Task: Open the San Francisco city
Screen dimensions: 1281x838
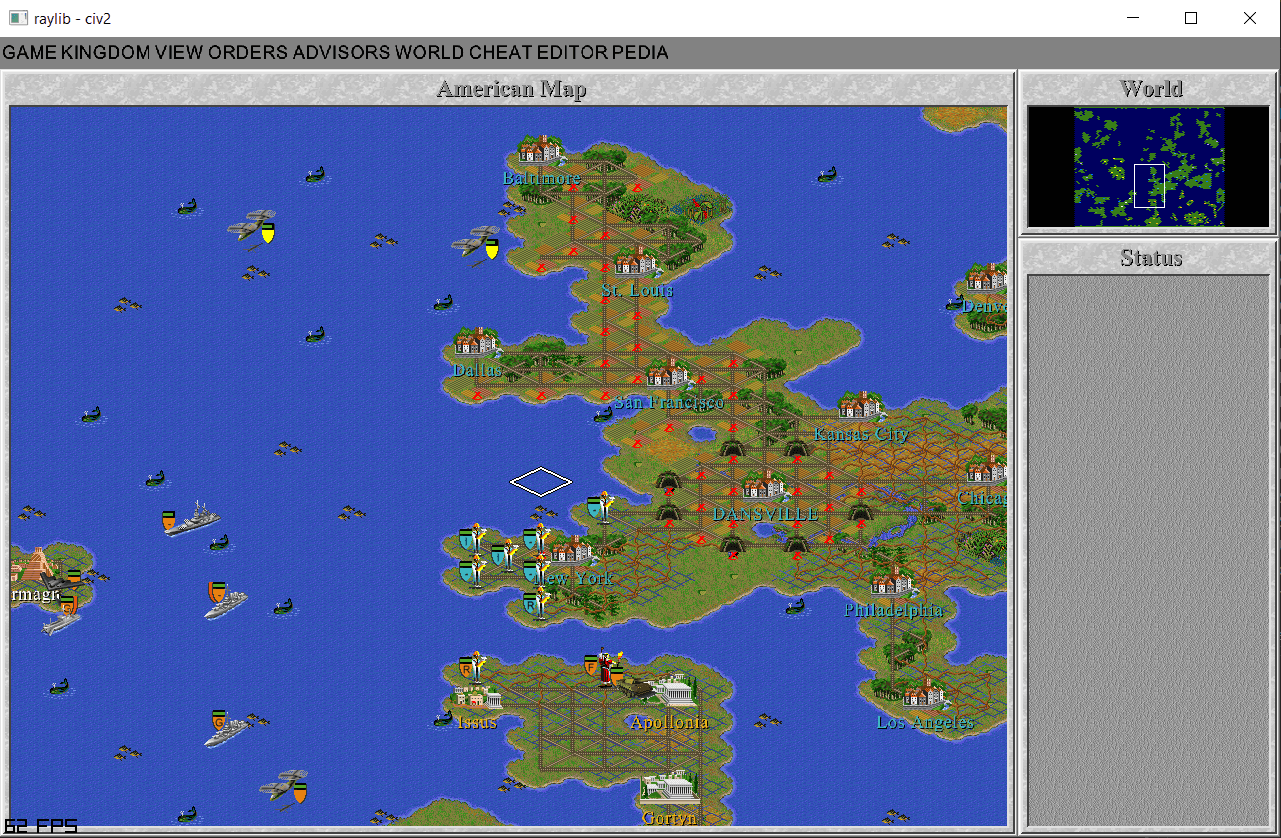Action: [x=668, y=373]
